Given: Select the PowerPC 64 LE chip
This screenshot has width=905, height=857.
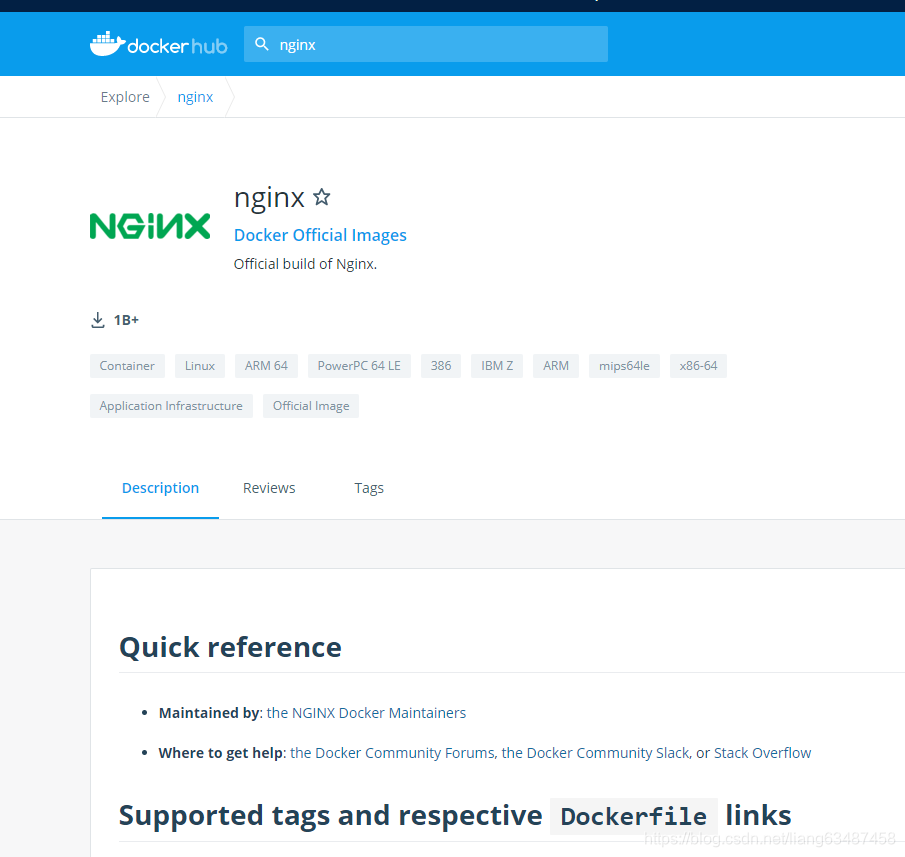Looking at the screenshot, I should click(359, 366).
